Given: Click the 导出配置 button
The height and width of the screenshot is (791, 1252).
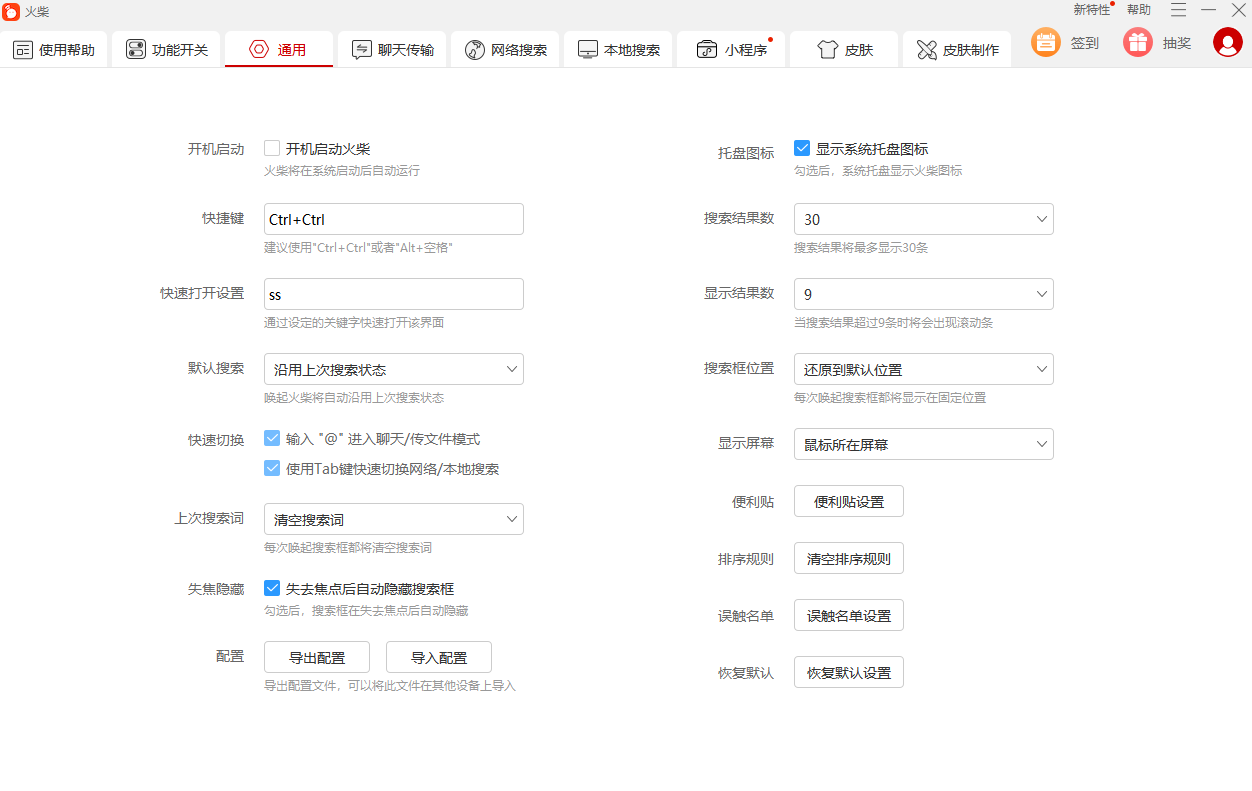Looking at the screenshot, I should pyautogui.click(x=317, y=657).
